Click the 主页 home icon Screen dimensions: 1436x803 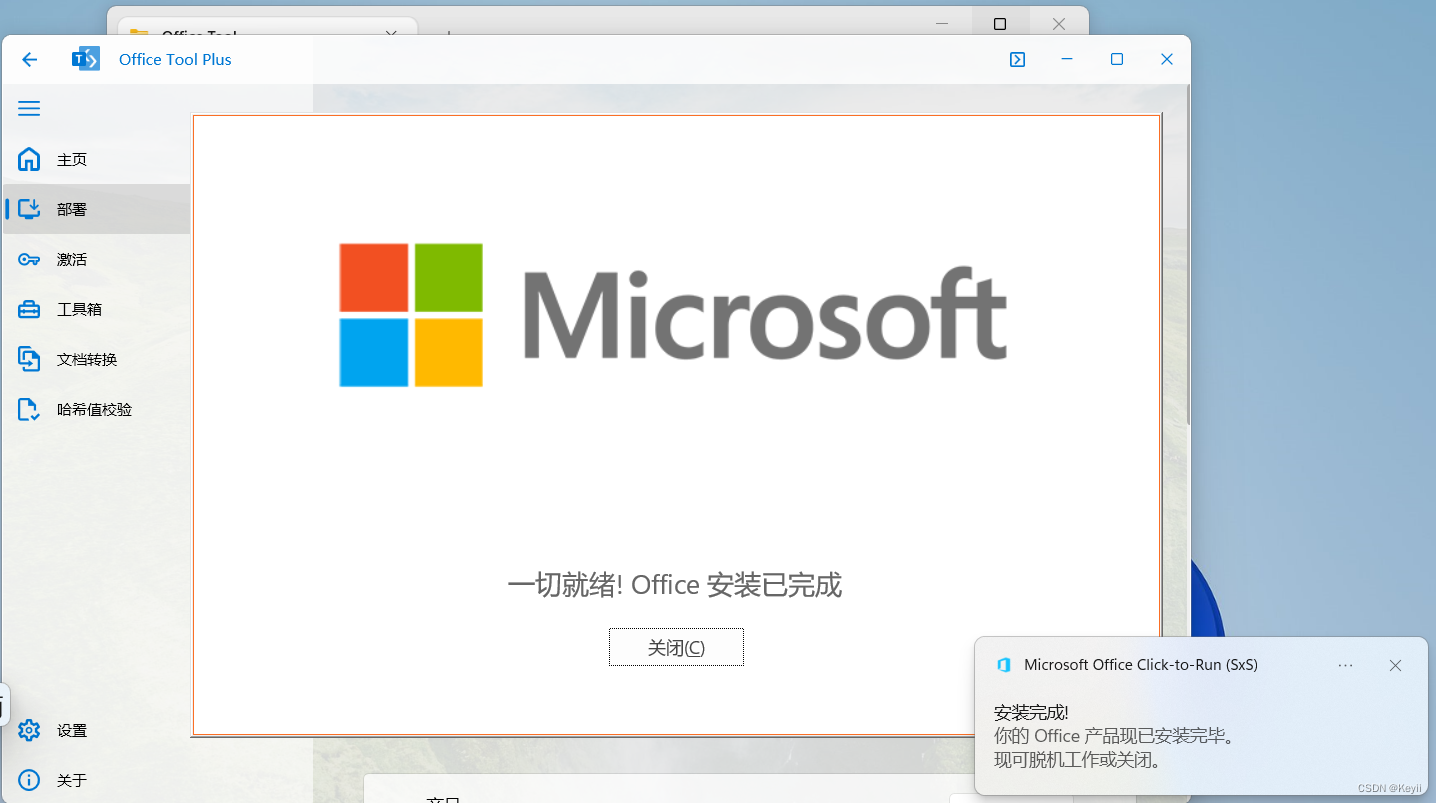(x=28, y=159)
